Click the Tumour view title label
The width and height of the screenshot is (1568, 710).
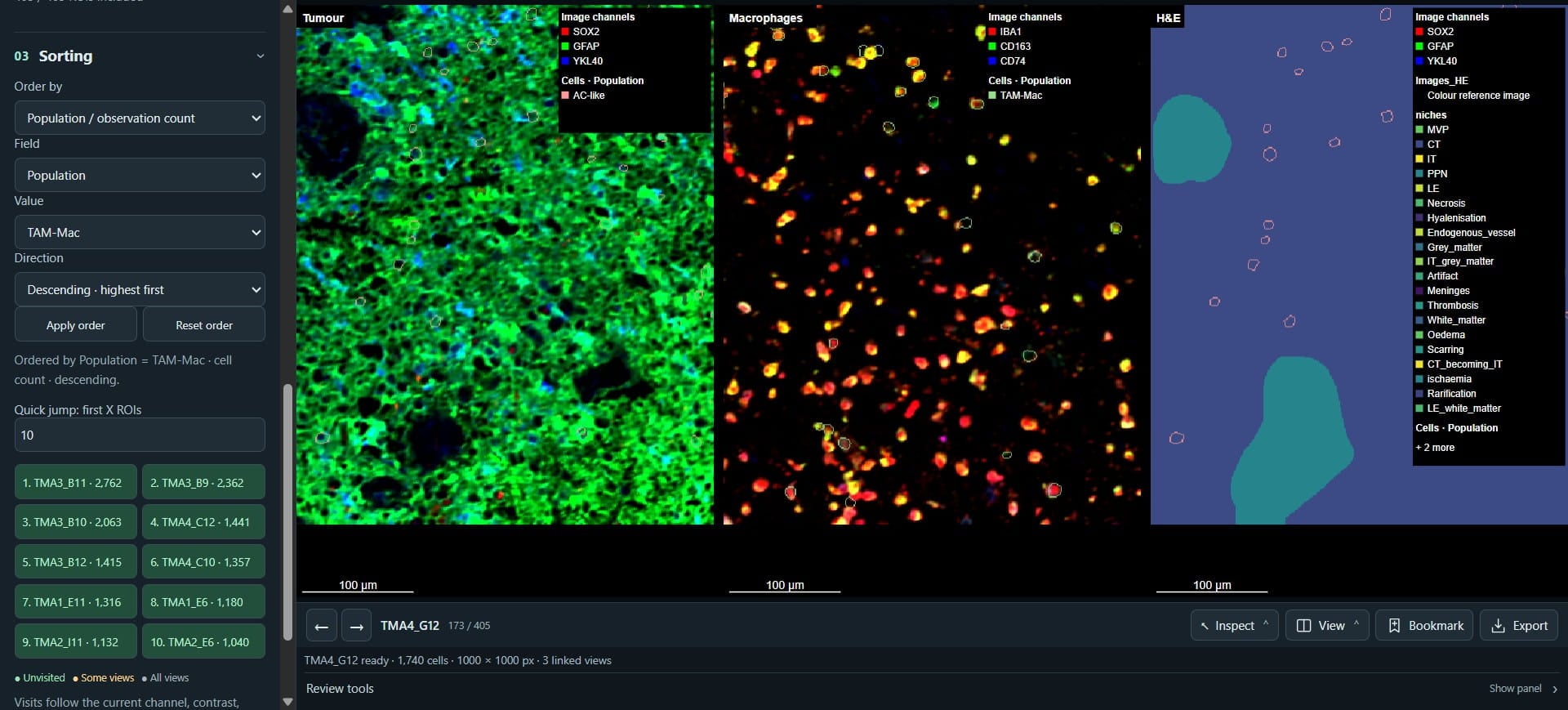point(323,18)
